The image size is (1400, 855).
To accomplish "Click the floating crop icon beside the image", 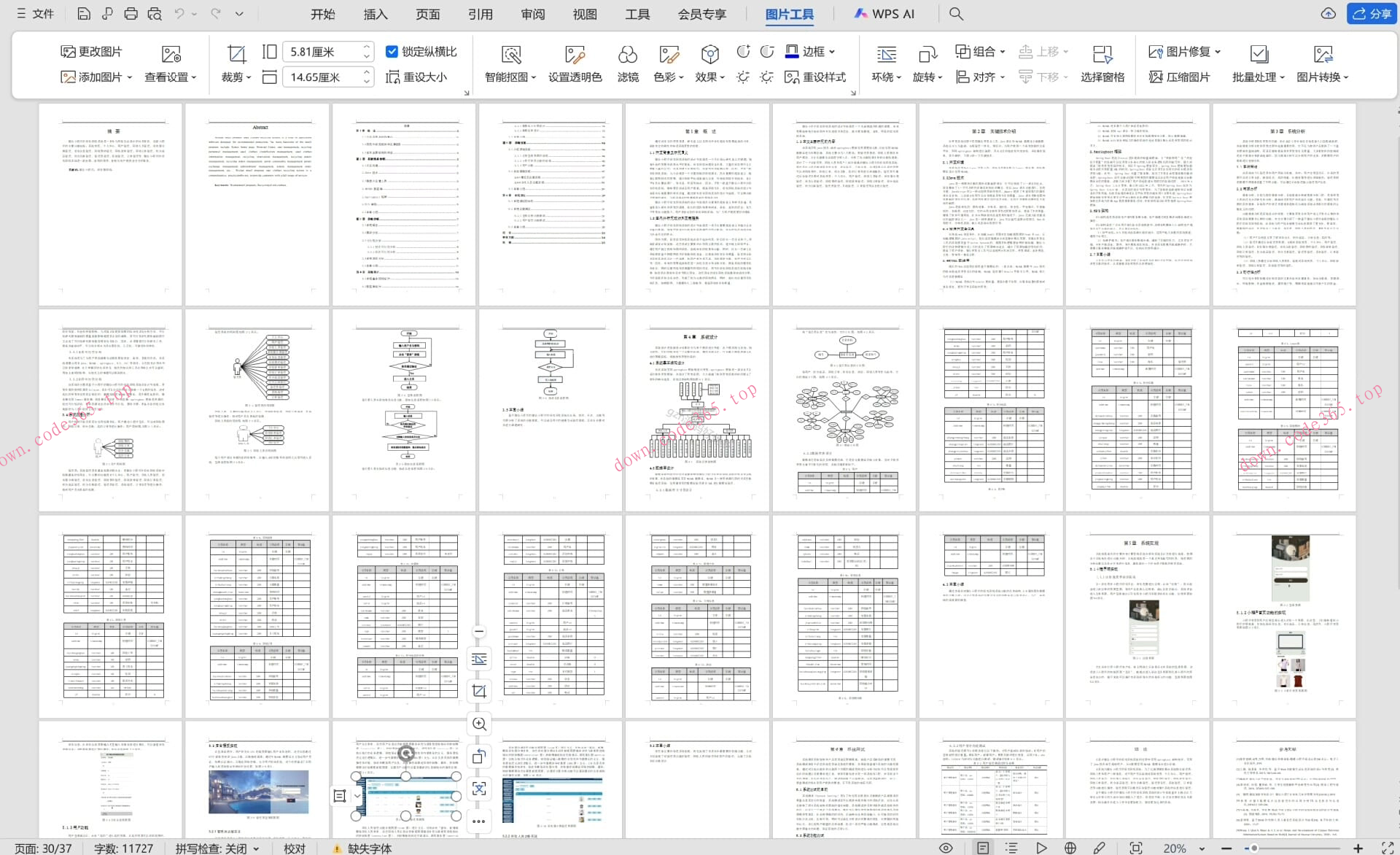I will 479,691.
